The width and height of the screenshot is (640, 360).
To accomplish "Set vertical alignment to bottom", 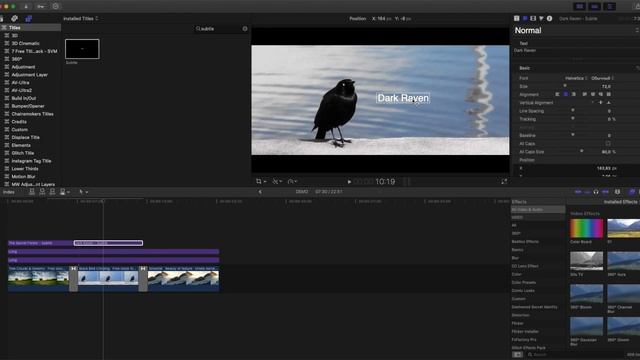I will [609, 102].
